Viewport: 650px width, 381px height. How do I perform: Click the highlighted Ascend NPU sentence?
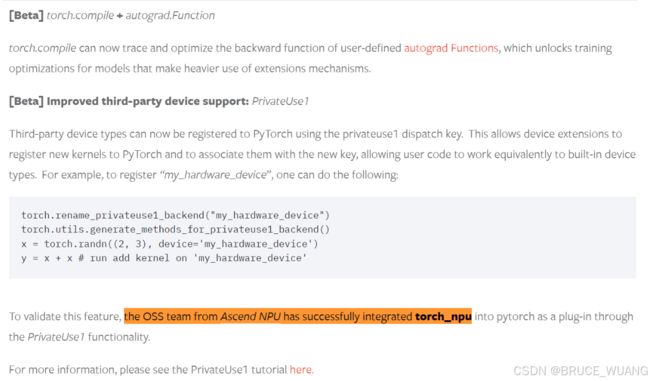coord(298,316)
